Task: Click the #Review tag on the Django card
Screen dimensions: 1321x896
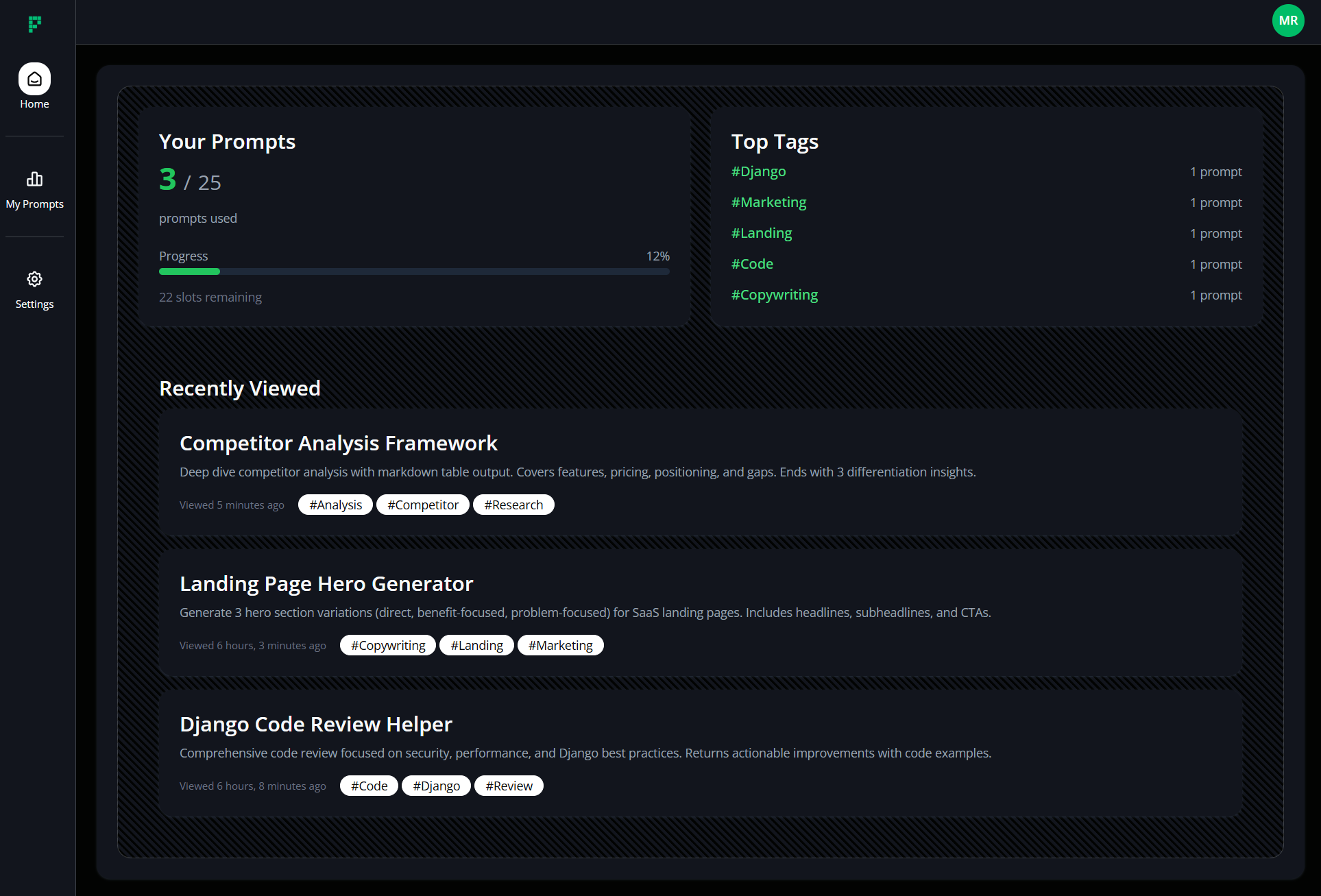Action: (x=509, y=786)
